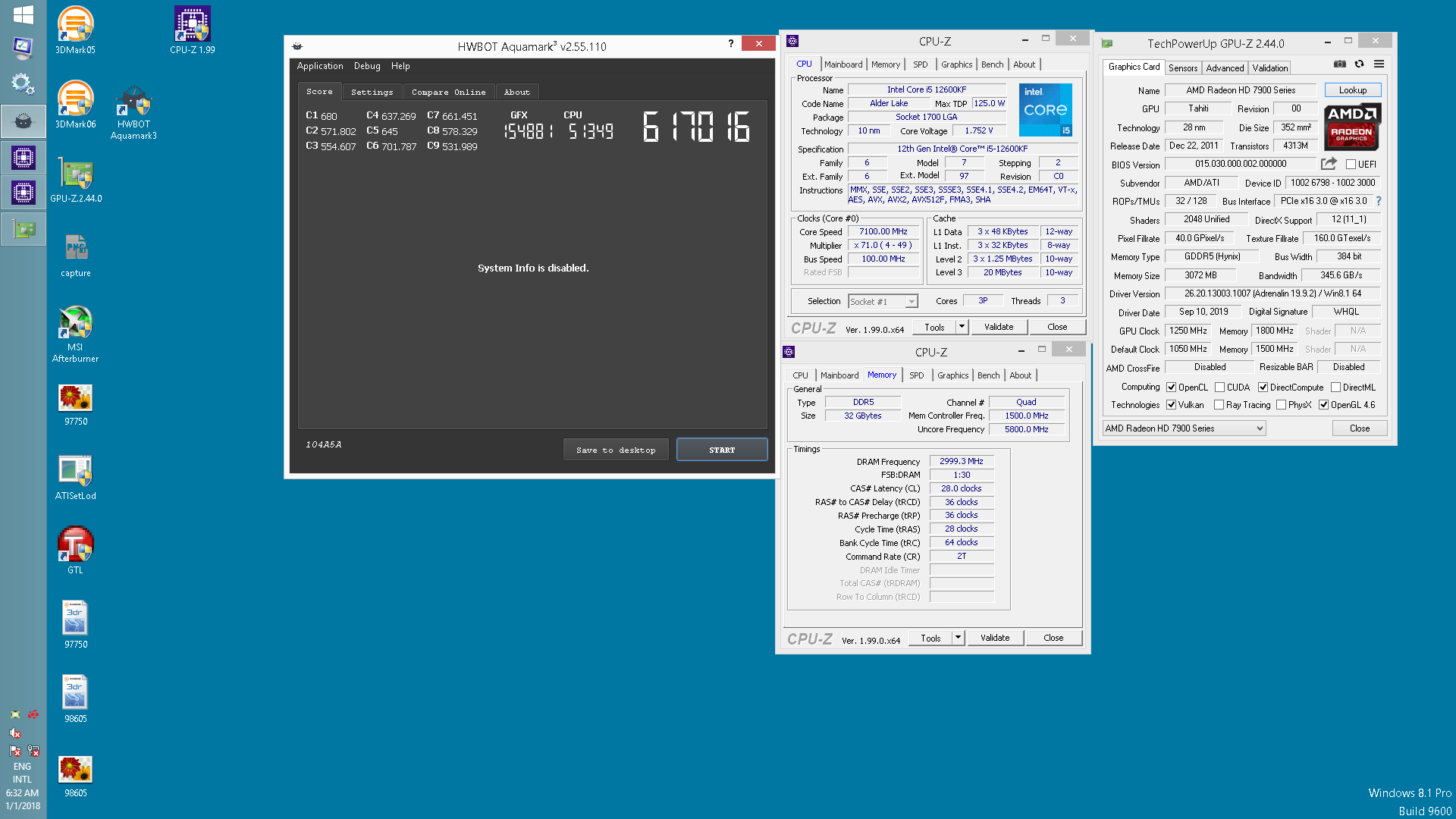
Task: Open the Application menu in Aquamark
Action: pos(320,66)
